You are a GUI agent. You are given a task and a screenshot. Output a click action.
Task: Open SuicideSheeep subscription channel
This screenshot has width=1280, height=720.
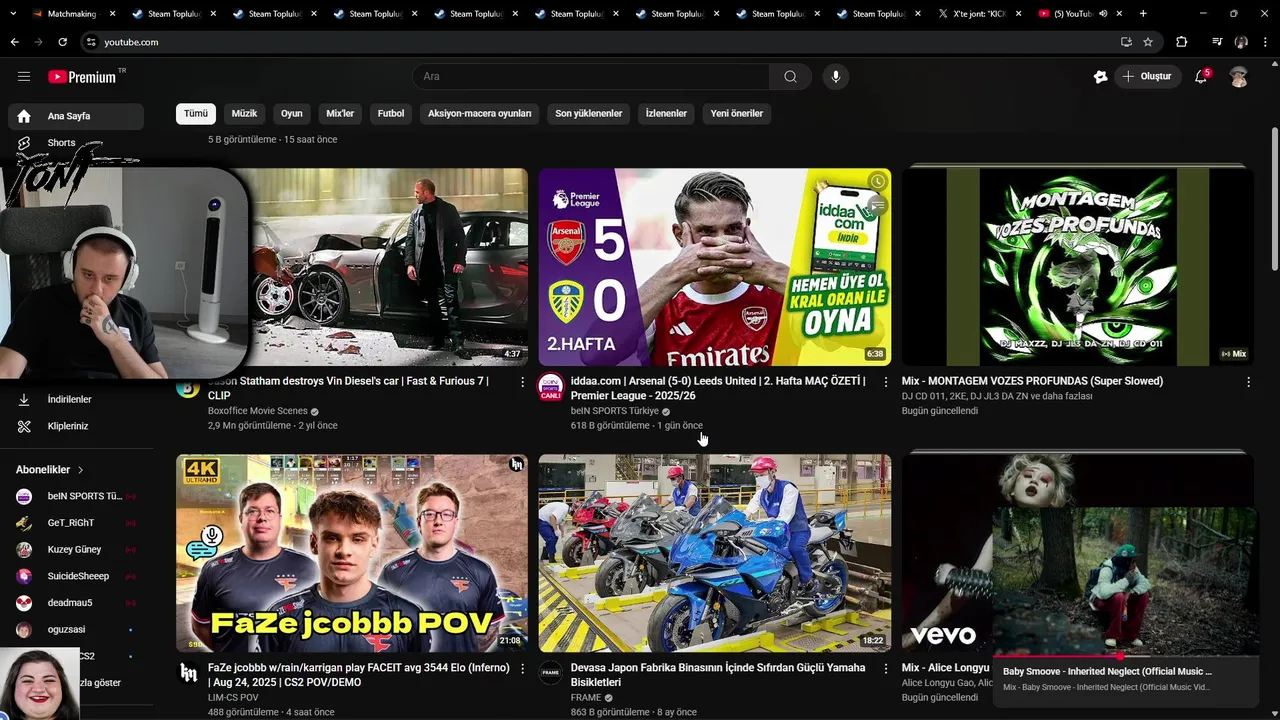(76, 576)
